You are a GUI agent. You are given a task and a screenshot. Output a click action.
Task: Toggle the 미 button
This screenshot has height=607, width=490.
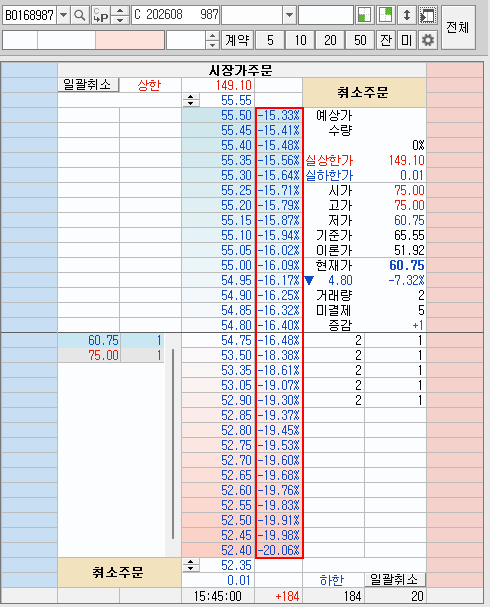[x=406, y=40]
